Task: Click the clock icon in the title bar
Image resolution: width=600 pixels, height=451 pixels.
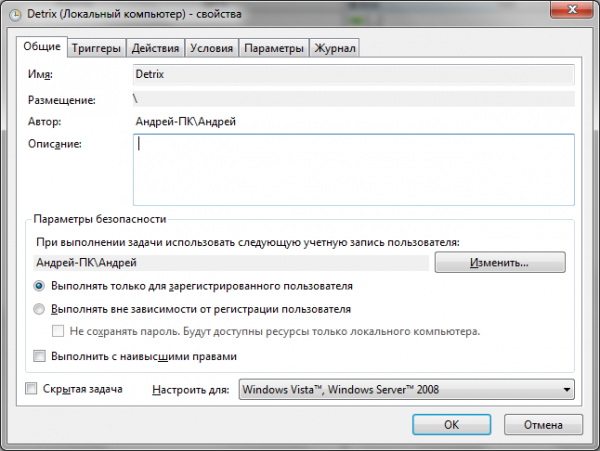Action: [15, 15]
